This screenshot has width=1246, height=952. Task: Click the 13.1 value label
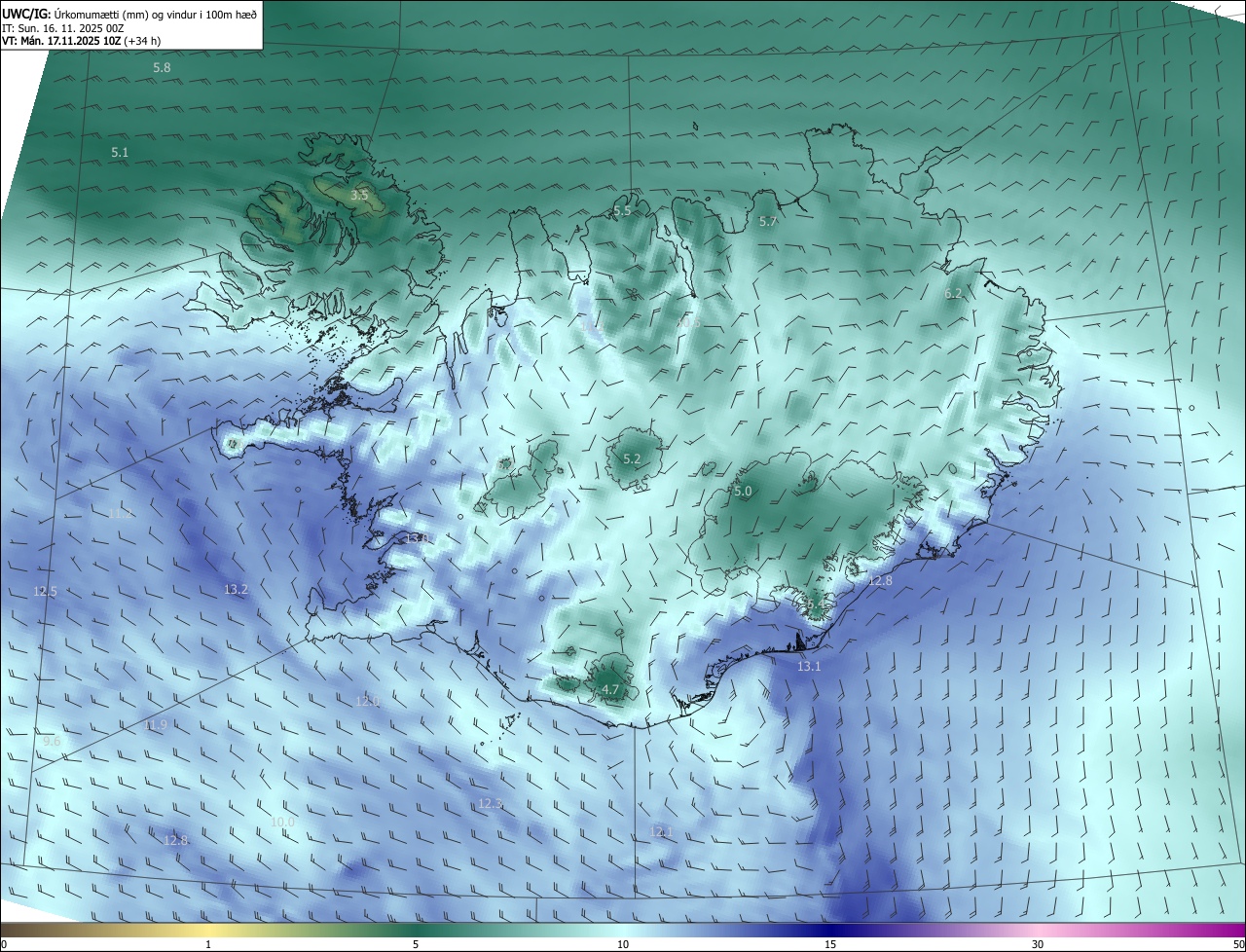click(809, 667)
